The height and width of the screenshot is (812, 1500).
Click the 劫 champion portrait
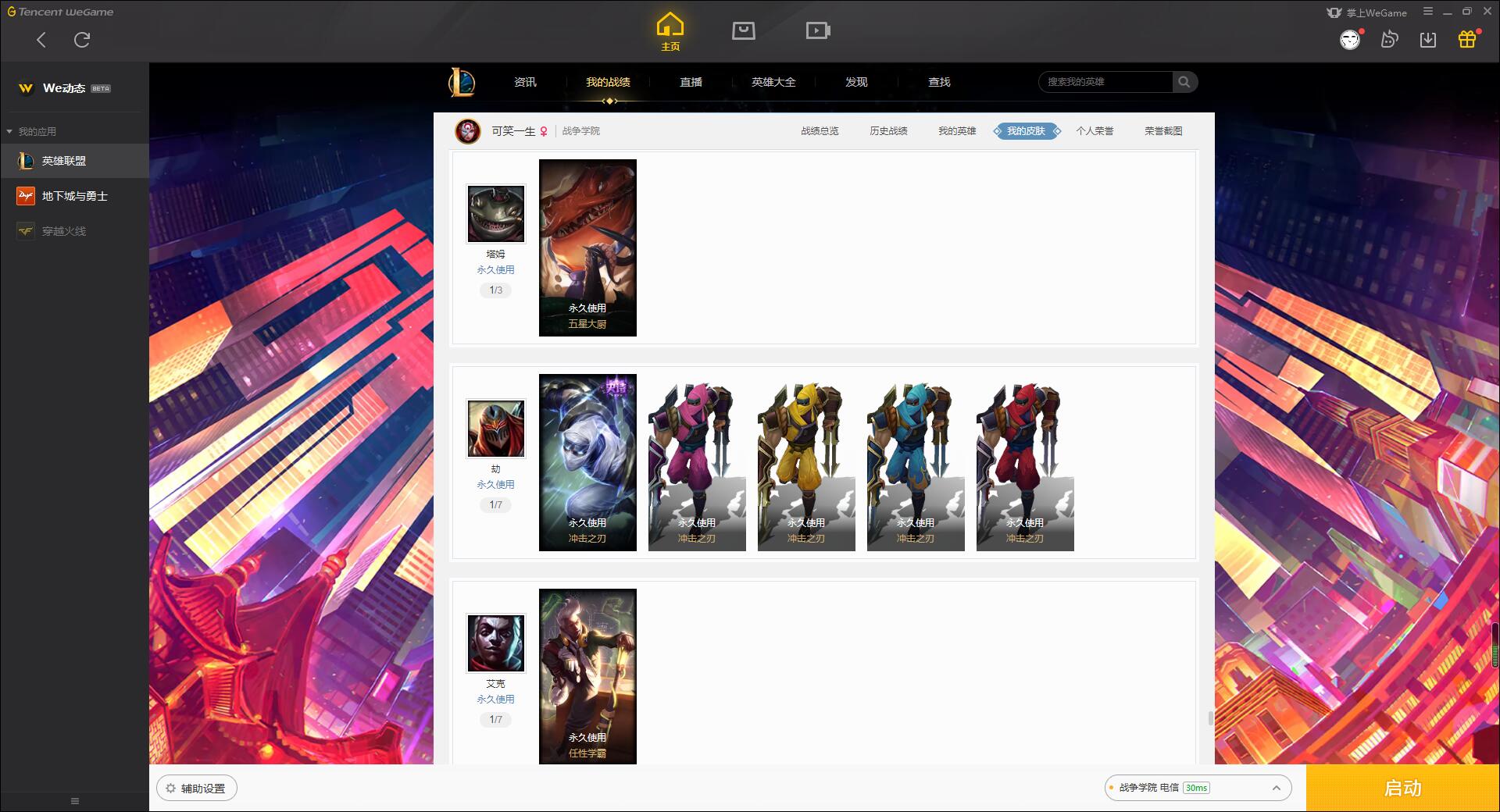[496, 429]
